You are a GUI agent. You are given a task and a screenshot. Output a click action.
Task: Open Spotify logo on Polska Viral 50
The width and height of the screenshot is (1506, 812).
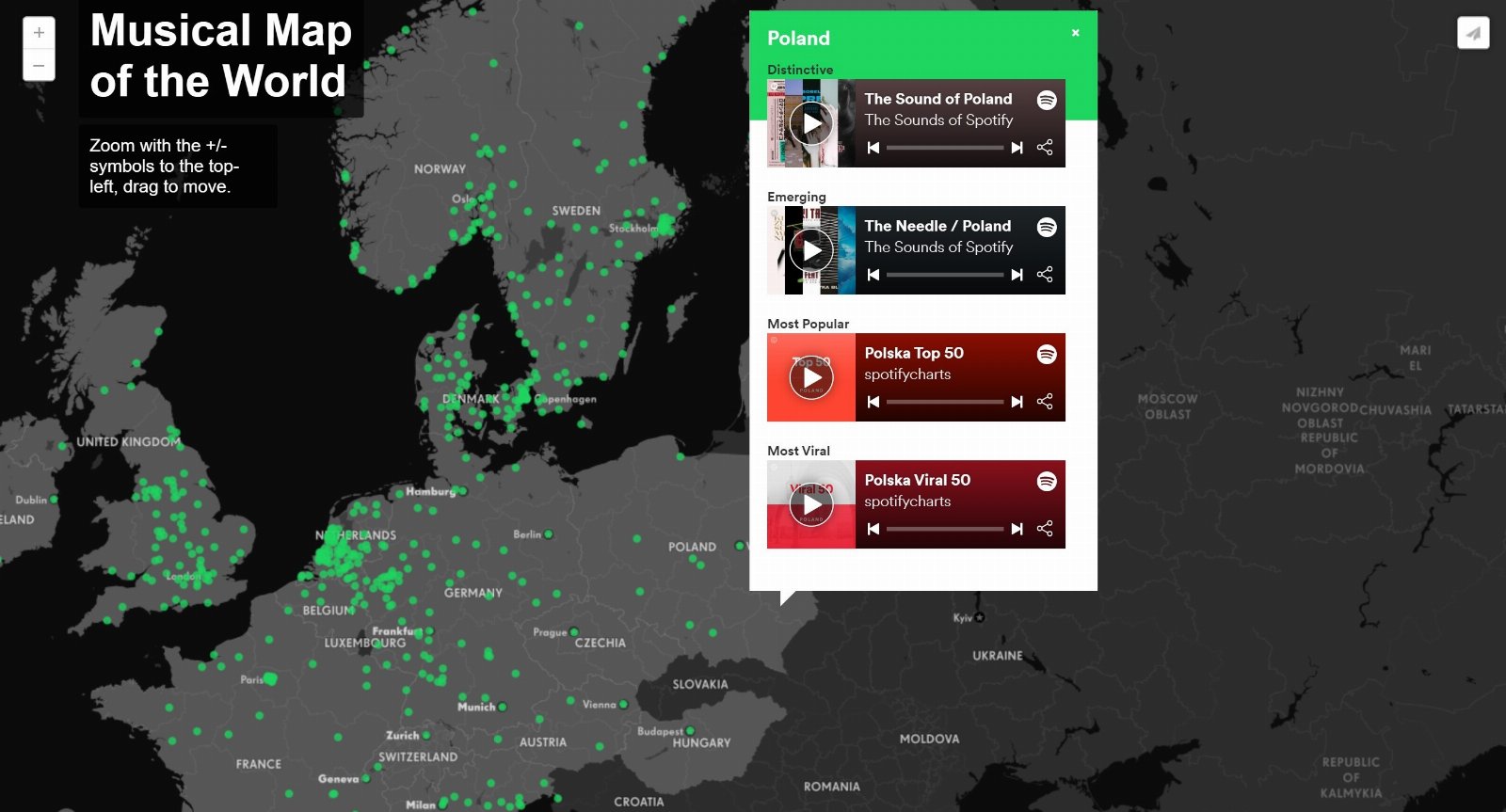tap(1047, 481)
